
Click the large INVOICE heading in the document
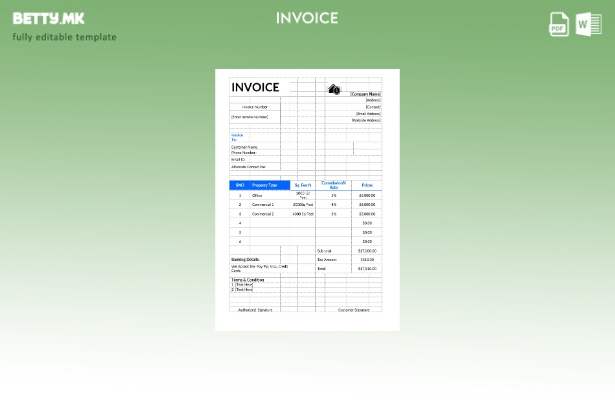coord(255,88)
